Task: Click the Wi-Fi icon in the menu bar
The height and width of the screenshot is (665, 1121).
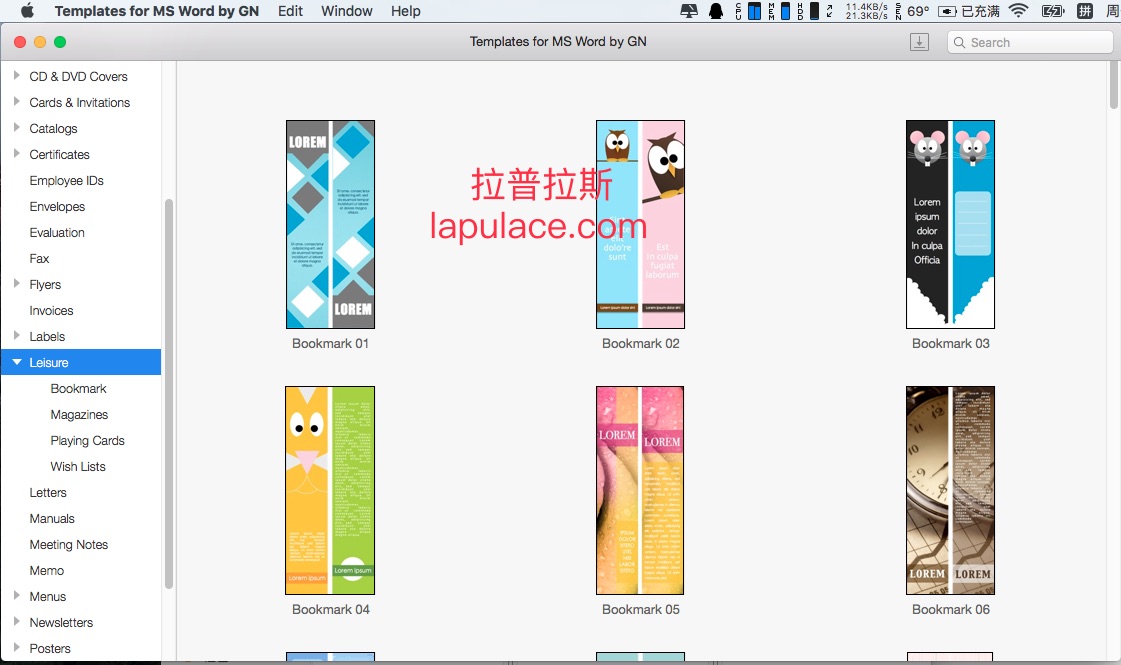Action: (1018, 11)
